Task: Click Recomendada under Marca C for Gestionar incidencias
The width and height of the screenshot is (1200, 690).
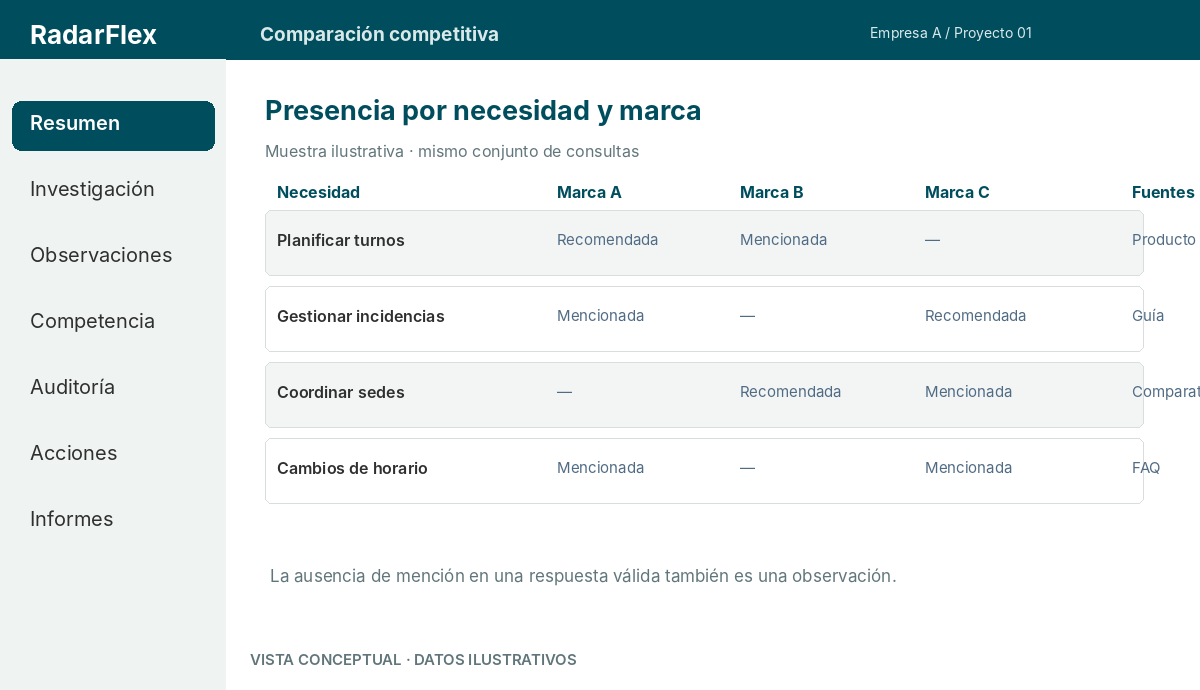Action: (x=975, y=316)
